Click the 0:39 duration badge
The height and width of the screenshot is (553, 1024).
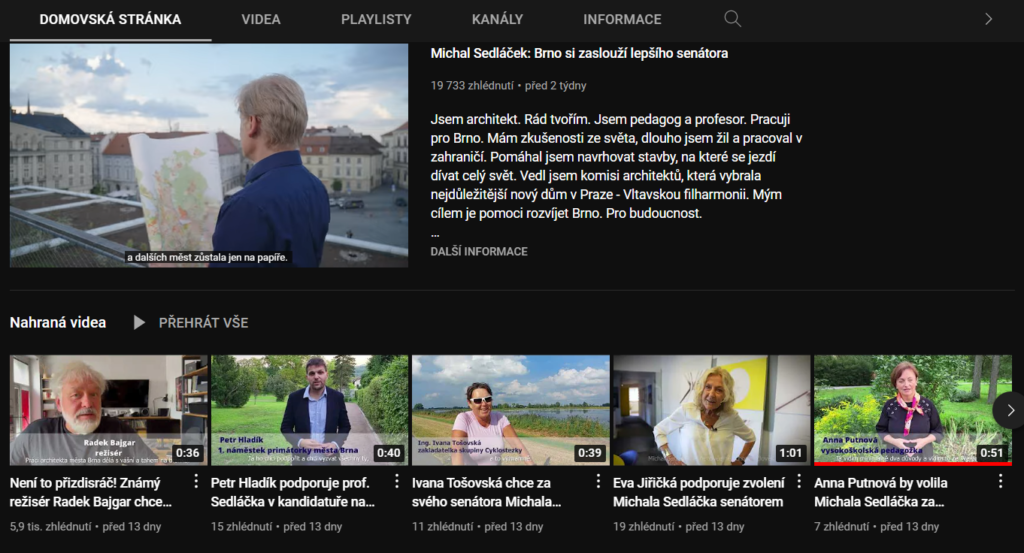pyautogui.click(x=590, y=452)
